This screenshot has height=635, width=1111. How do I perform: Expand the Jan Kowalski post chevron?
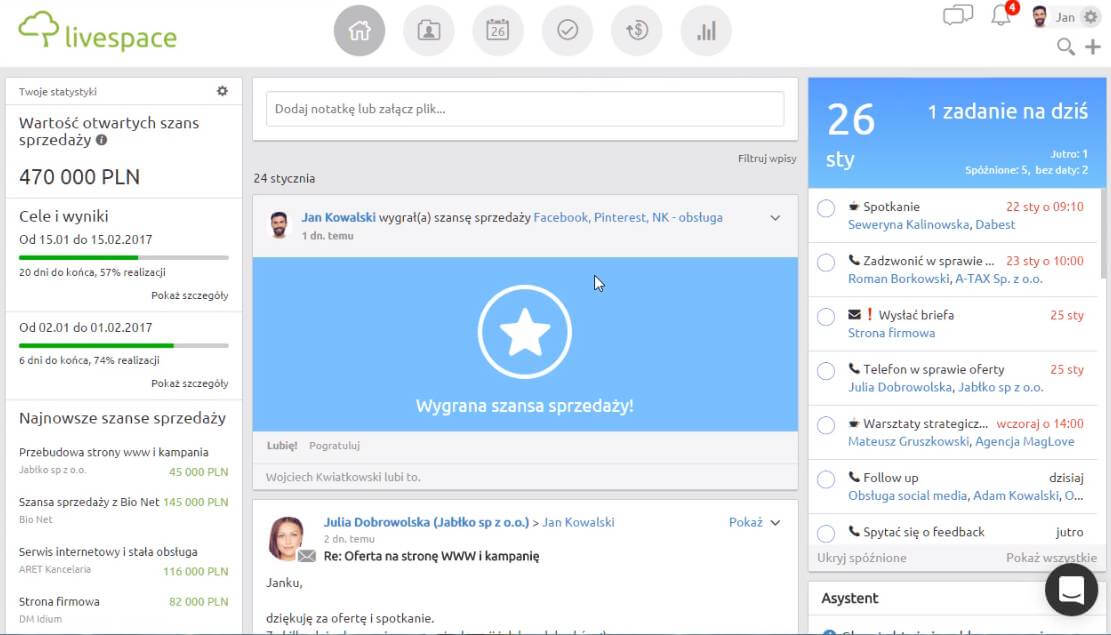(x=775, y=218)
